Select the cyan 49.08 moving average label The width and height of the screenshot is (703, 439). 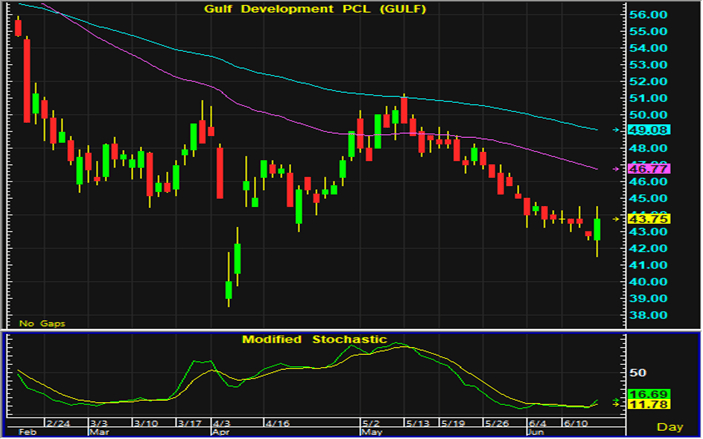coord(661,130)
